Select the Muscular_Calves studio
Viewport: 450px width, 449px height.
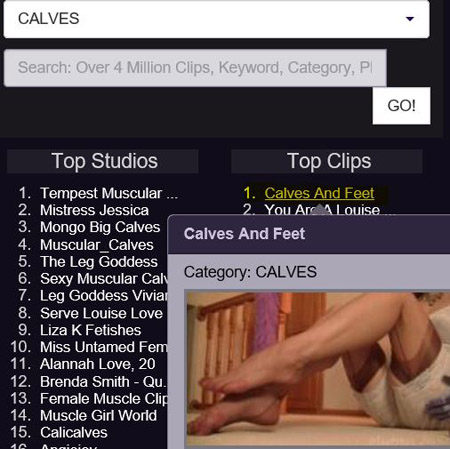[97, 245]
